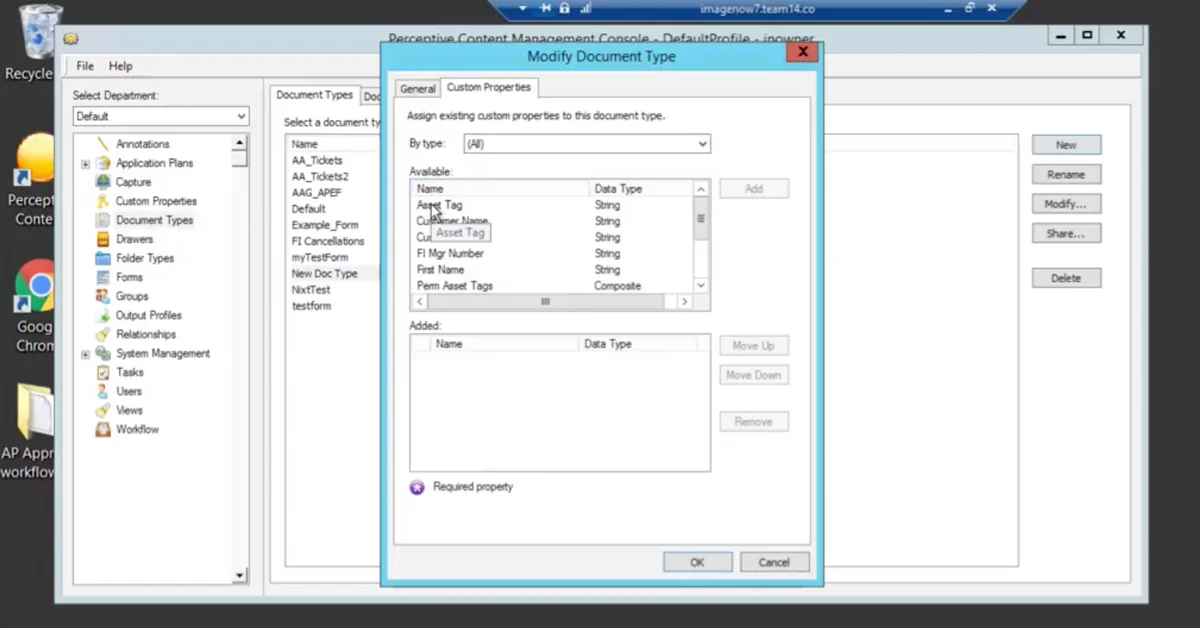This screenshot has height=628, width=1200.
Task: Open the File menu
Action: point(85,66)
